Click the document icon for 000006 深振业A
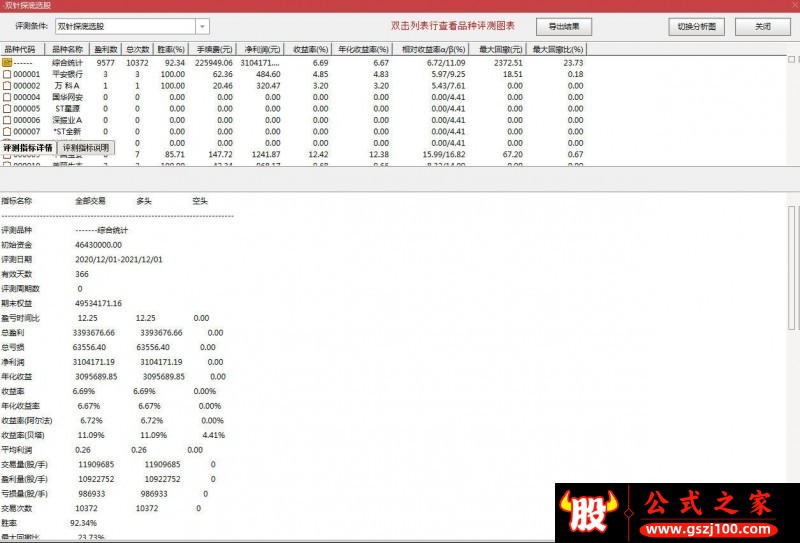 (7, 120)
